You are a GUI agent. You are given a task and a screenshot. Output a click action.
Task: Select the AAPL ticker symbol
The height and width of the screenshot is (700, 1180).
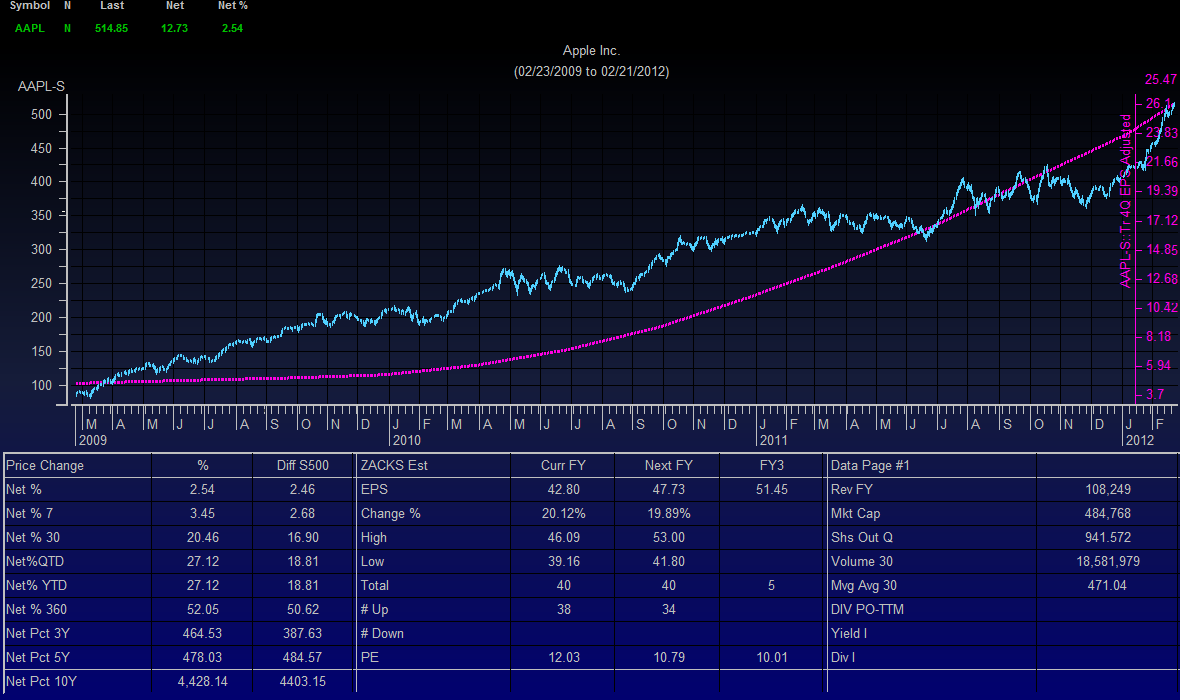pos(28,28)
